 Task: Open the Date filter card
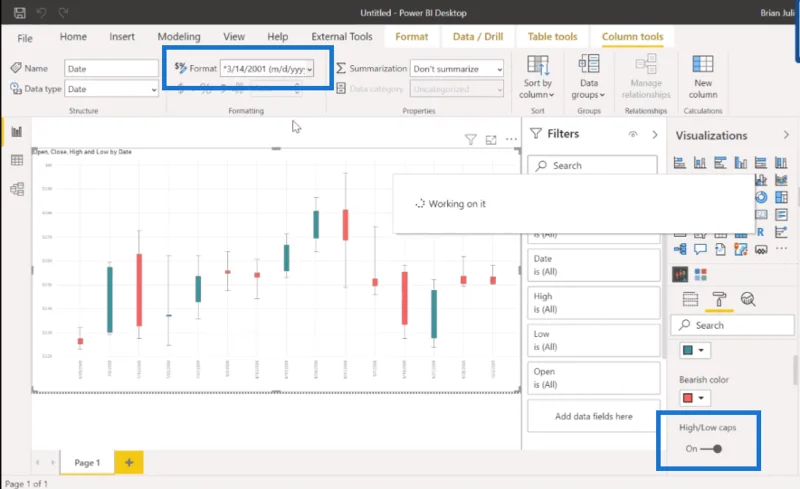click(593, 265)
